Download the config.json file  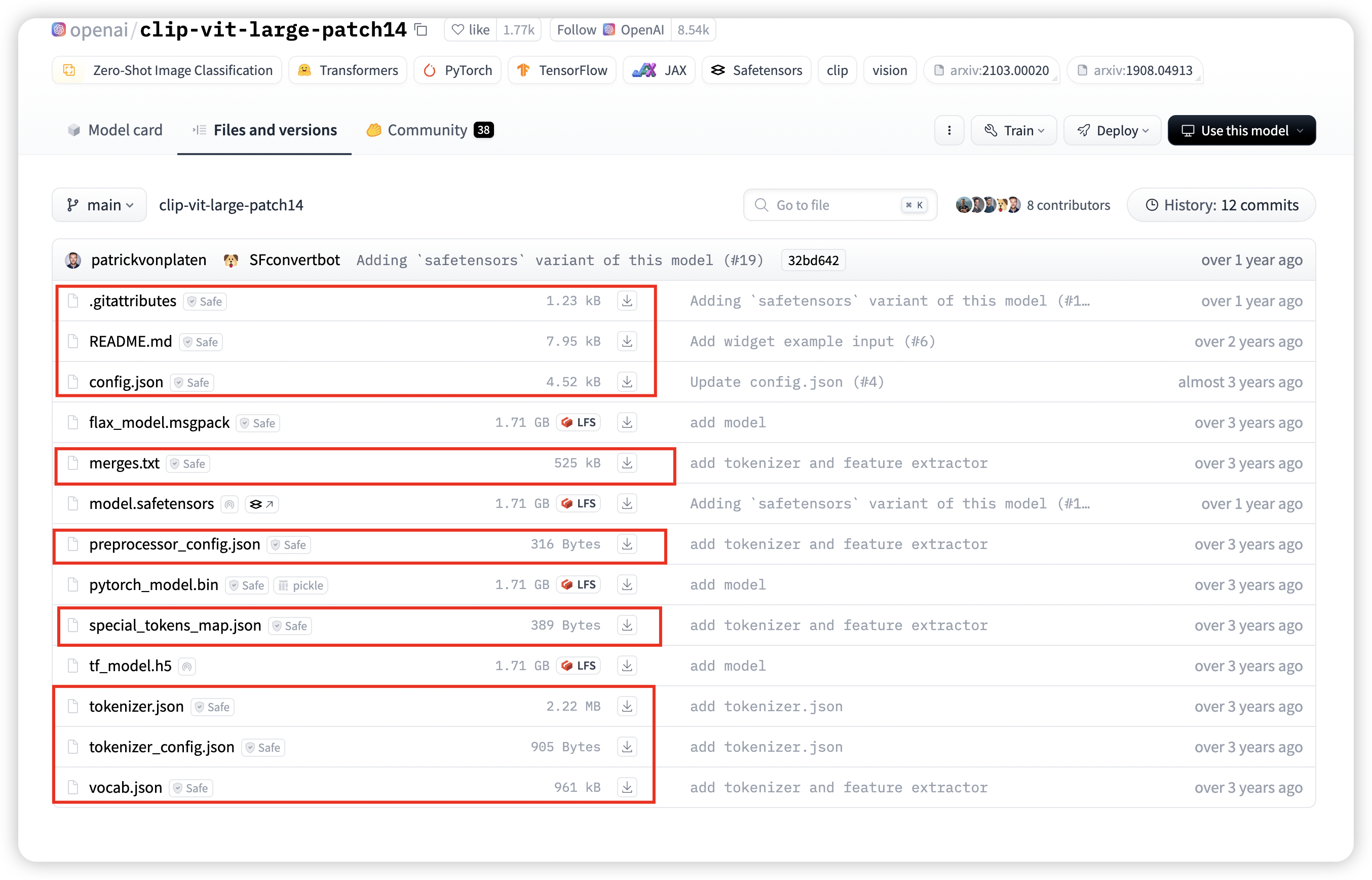click(x=627, y=382)
